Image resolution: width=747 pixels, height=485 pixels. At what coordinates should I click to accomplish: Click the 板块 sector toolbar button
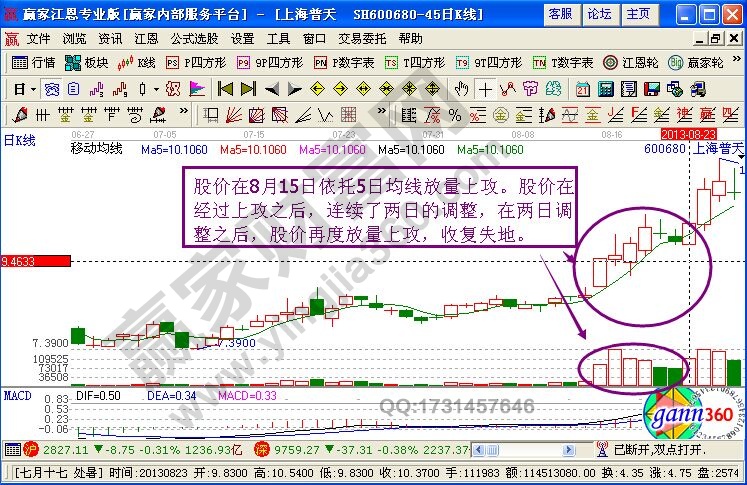click(x=87, y=62)
